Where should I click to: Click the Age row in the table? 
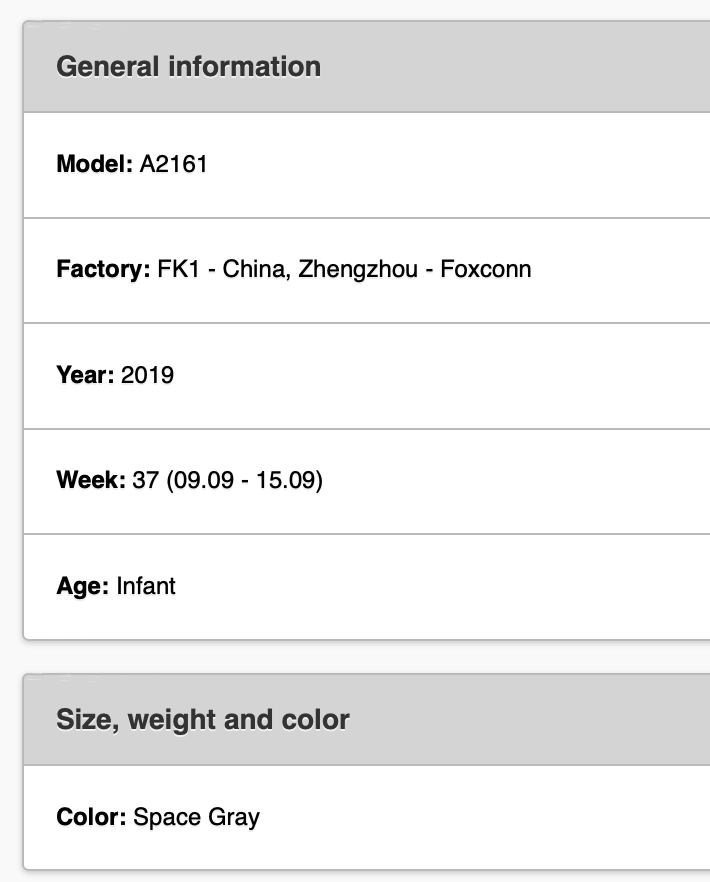pos(367,587)
